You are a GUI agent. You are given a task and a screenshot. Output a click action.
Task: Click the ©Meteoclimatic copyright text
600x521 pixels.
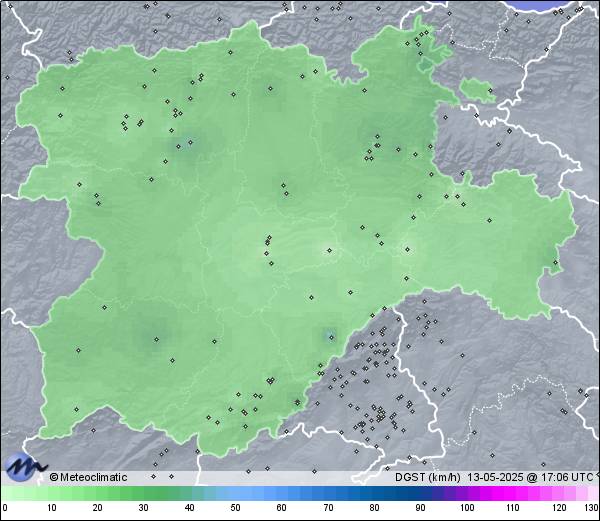pyautogui.click(x=88, y=477)
